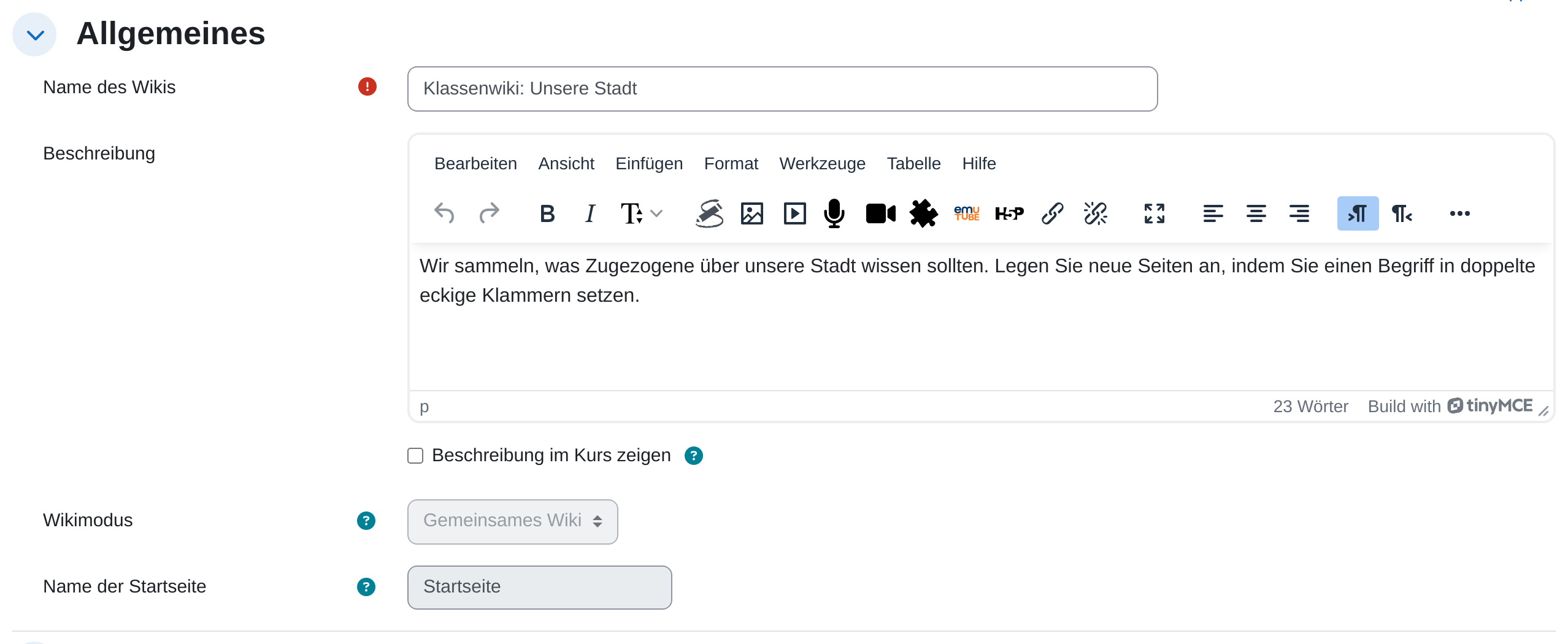The height and width of the screenshot is (644, 1568).
Task: Set text direction left to right
Action: (1358, 213)
